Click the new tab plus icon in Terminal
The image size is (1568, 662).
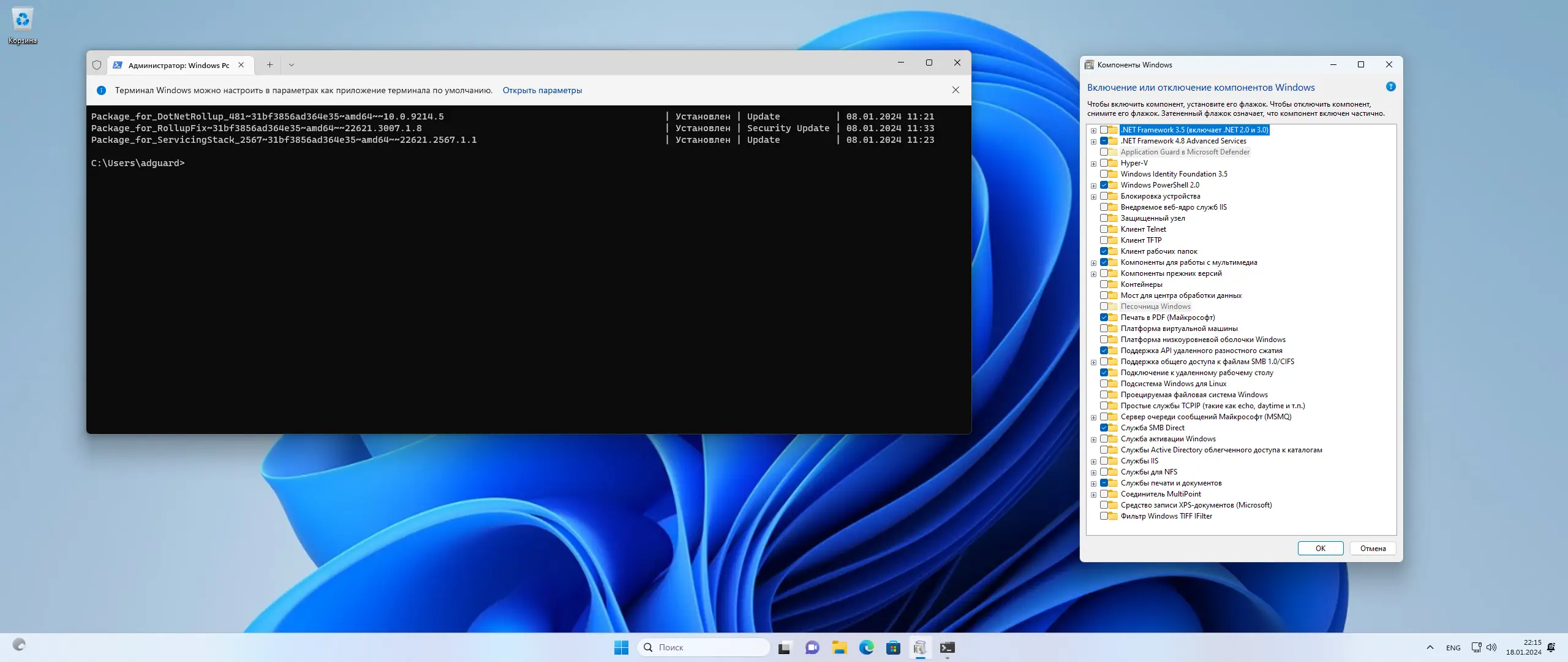(x=269, y=65)
